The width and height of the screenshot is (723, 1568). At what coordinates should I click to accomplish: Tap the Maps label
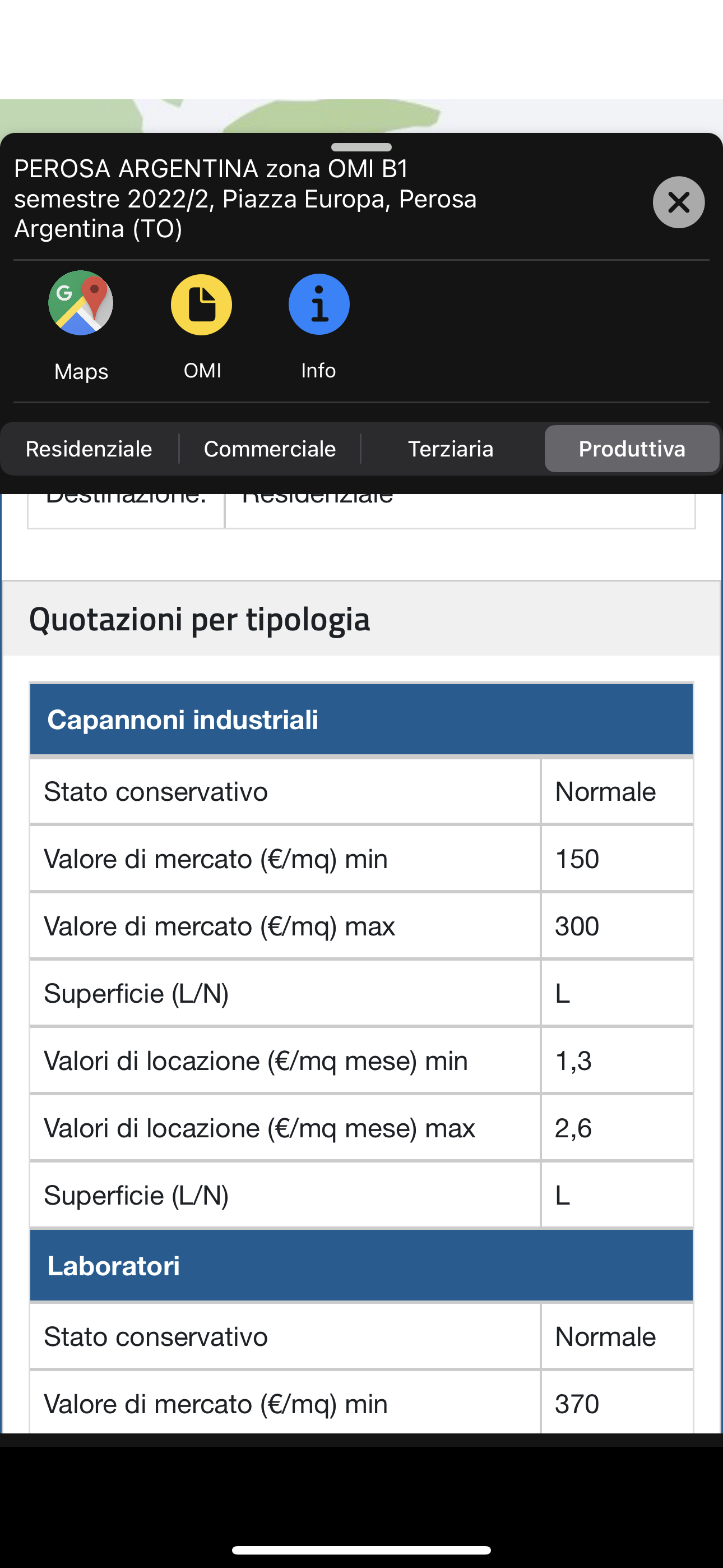81,371
